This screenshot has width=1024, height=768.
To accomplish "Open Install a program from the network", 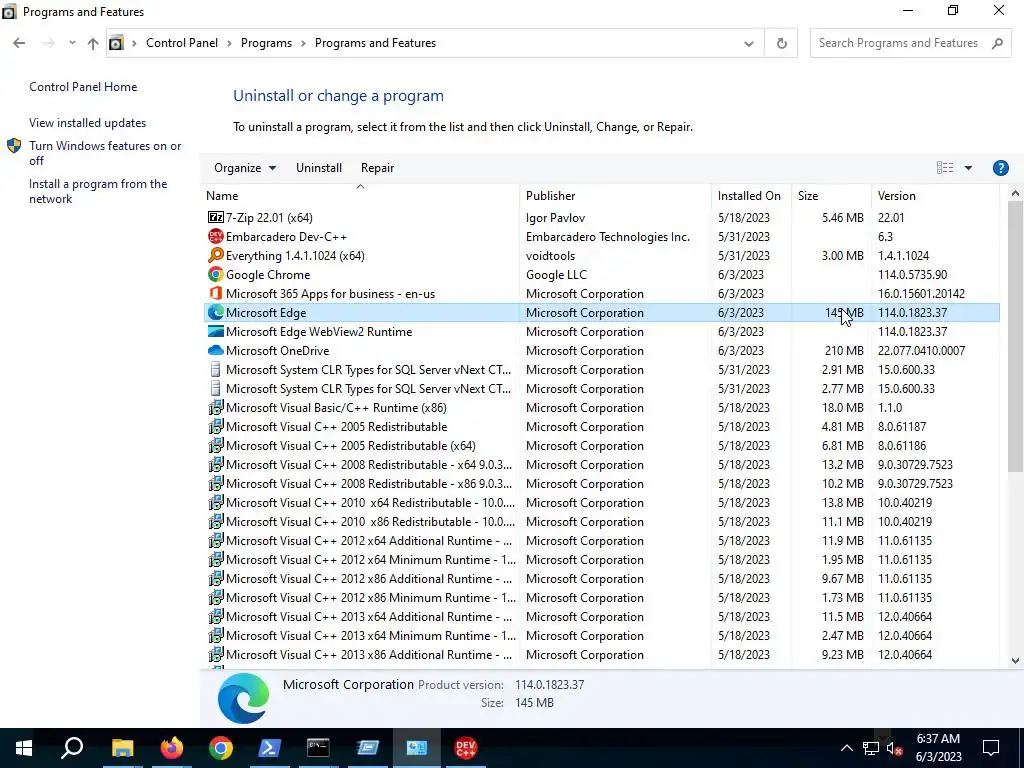I will pos(98,191).
